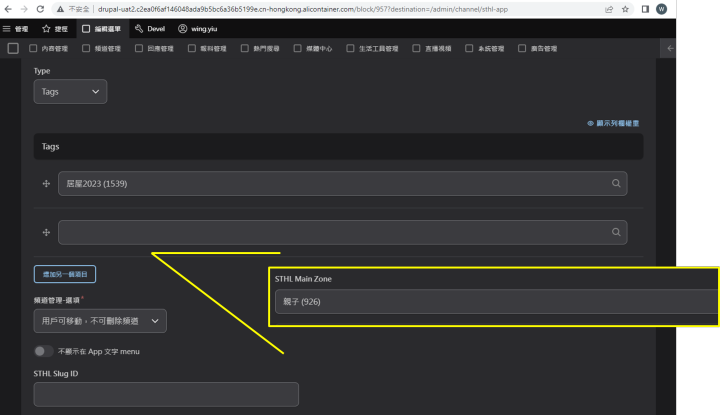Open the 內容管理 menu item

41,48
